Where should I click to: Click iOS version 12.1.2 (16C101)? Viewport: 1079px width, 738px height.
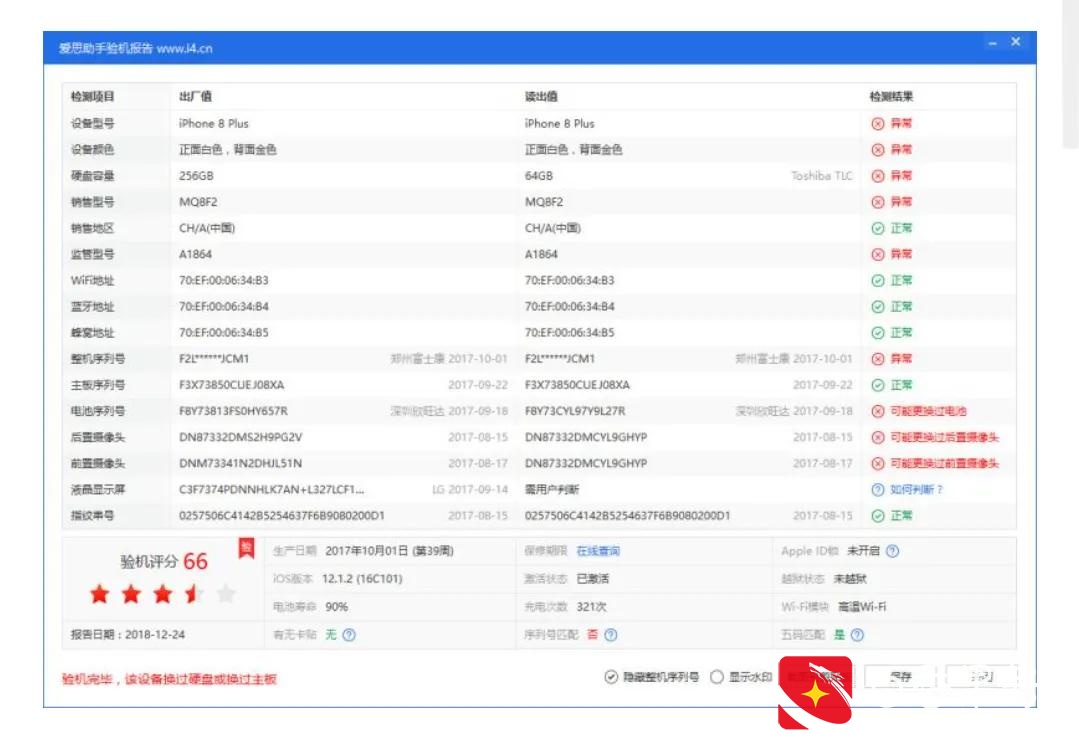coord(362,579)
